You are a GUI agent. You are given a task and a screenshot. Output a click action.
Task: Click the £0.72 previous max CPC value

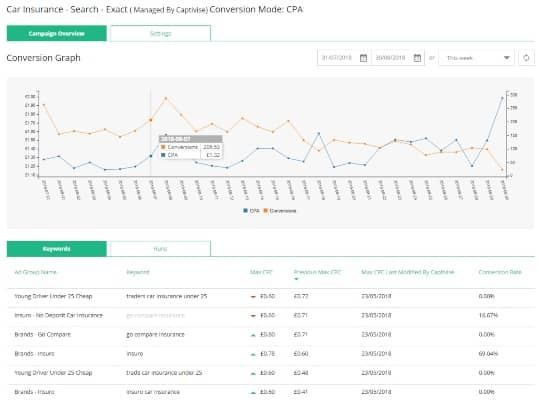pos(301,296)
